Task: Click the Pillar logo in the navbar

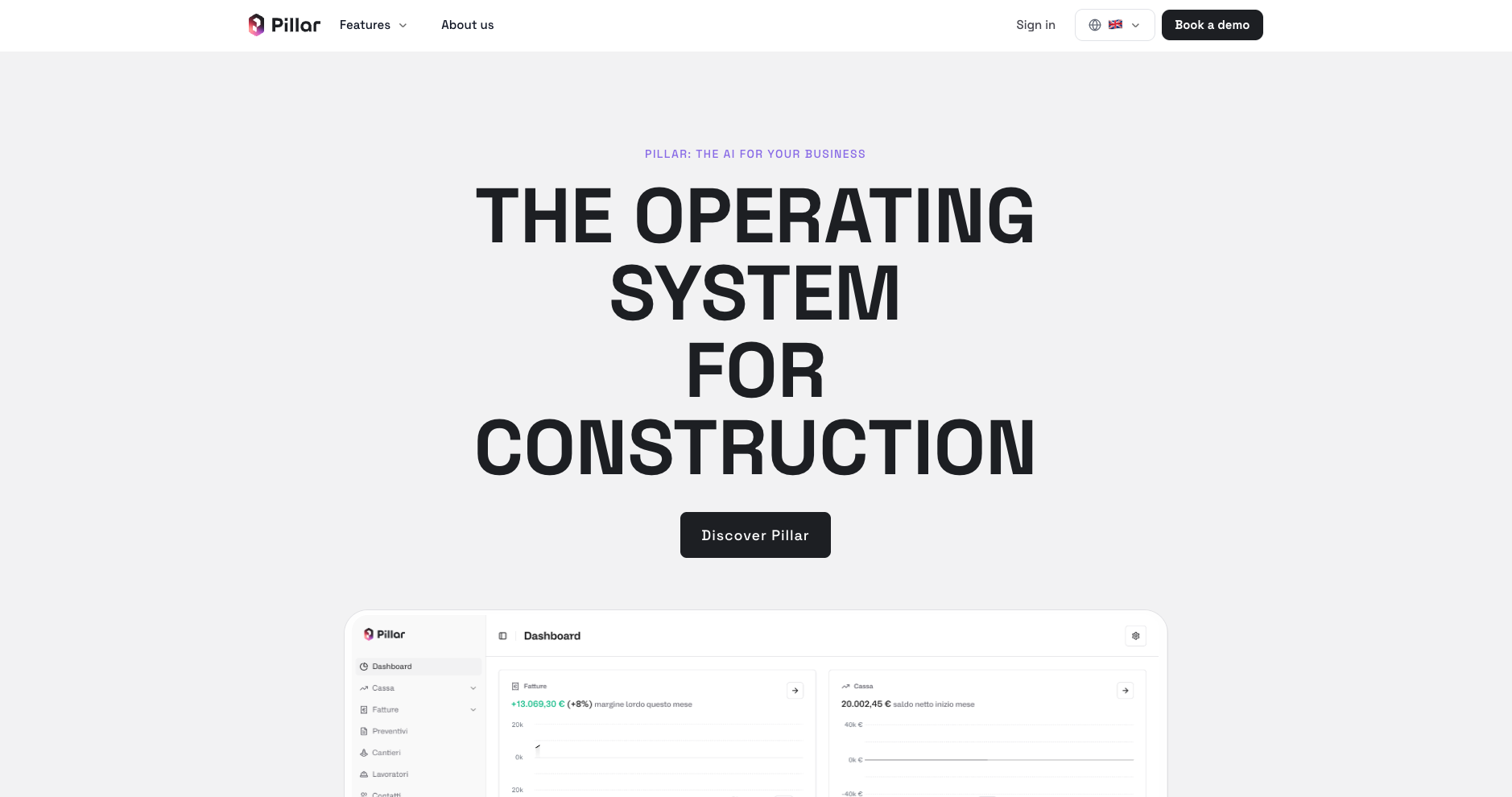Action: pos(284,25)
